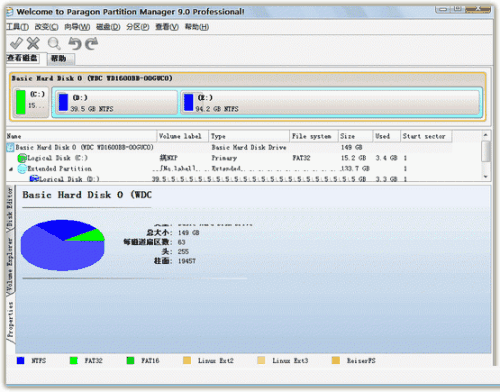Image resolution: width=500 pixels, height=392 pixels.
Task: Click the 19457 cylinders value
Action: tap(187, 261)
